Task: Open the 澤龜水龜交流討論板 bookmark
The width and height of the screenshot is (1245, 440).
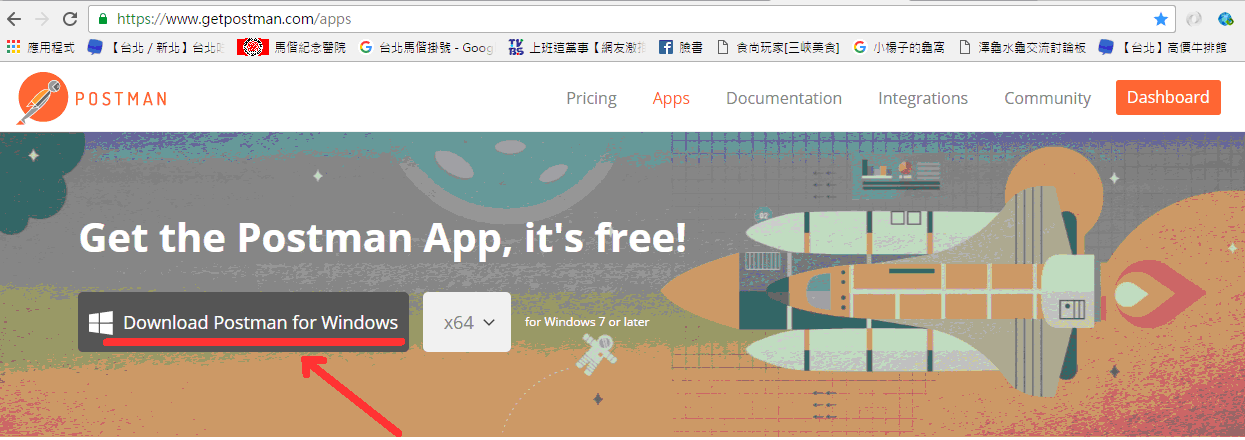Action: [1022, 47]
